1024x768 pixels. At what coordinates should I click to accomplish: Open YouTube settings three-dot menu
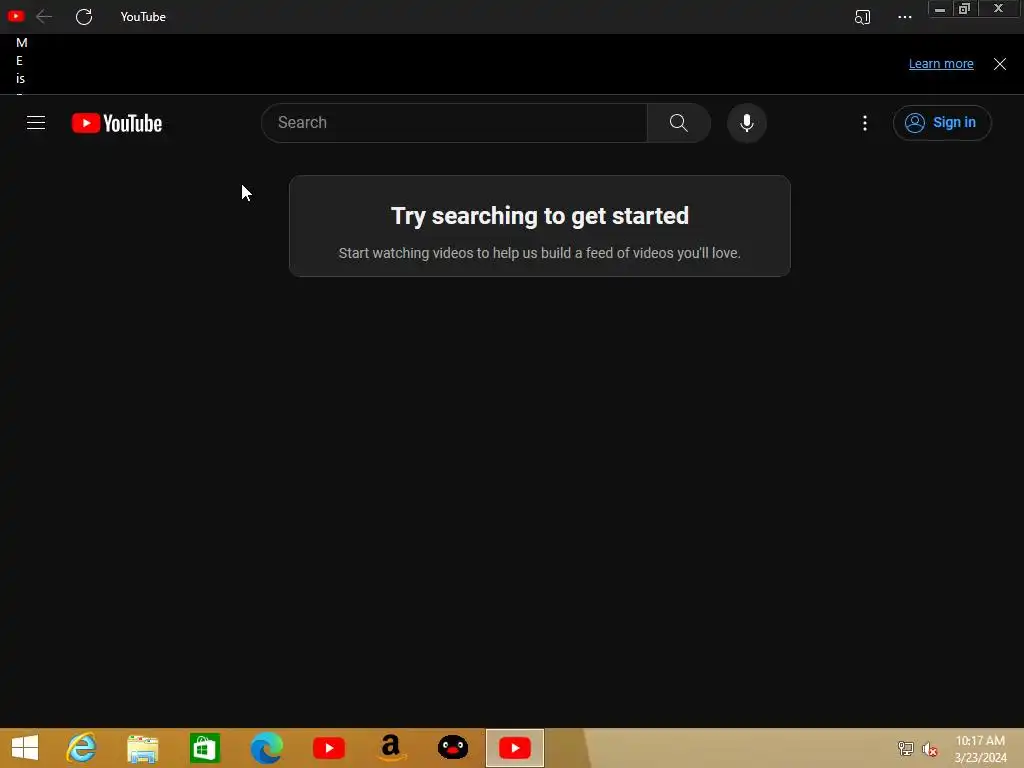coord(865,123)
